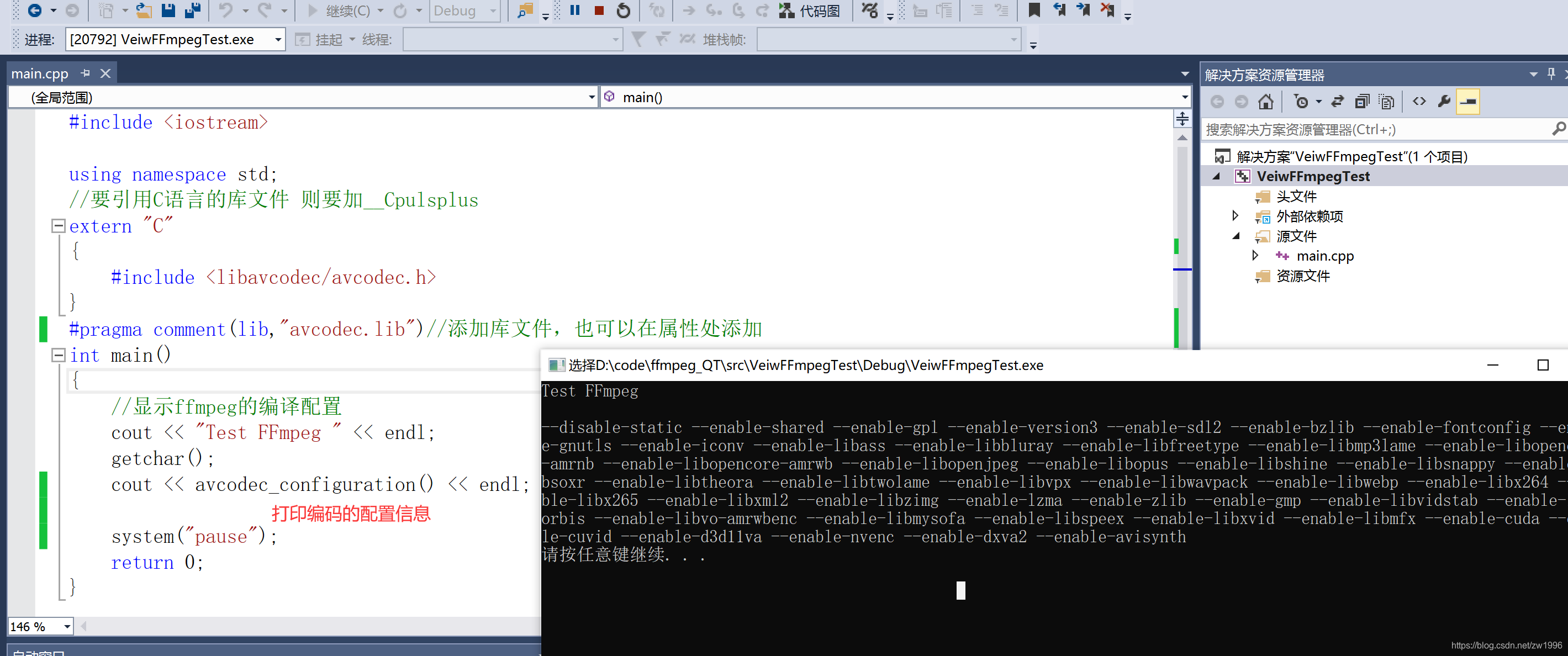Toggle auto-hide pin on Solution Explorer panel
Screen dimensions: 1568x656
pyautogui.click(x=1551, y=73)
